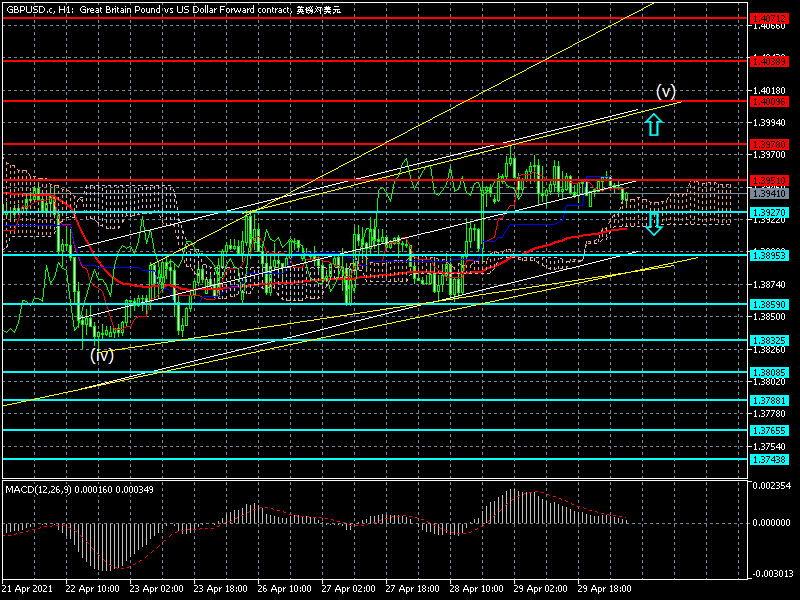Click the 1.38953 cyan price tag
Viewport: 800px width, 600px height.
769,255
